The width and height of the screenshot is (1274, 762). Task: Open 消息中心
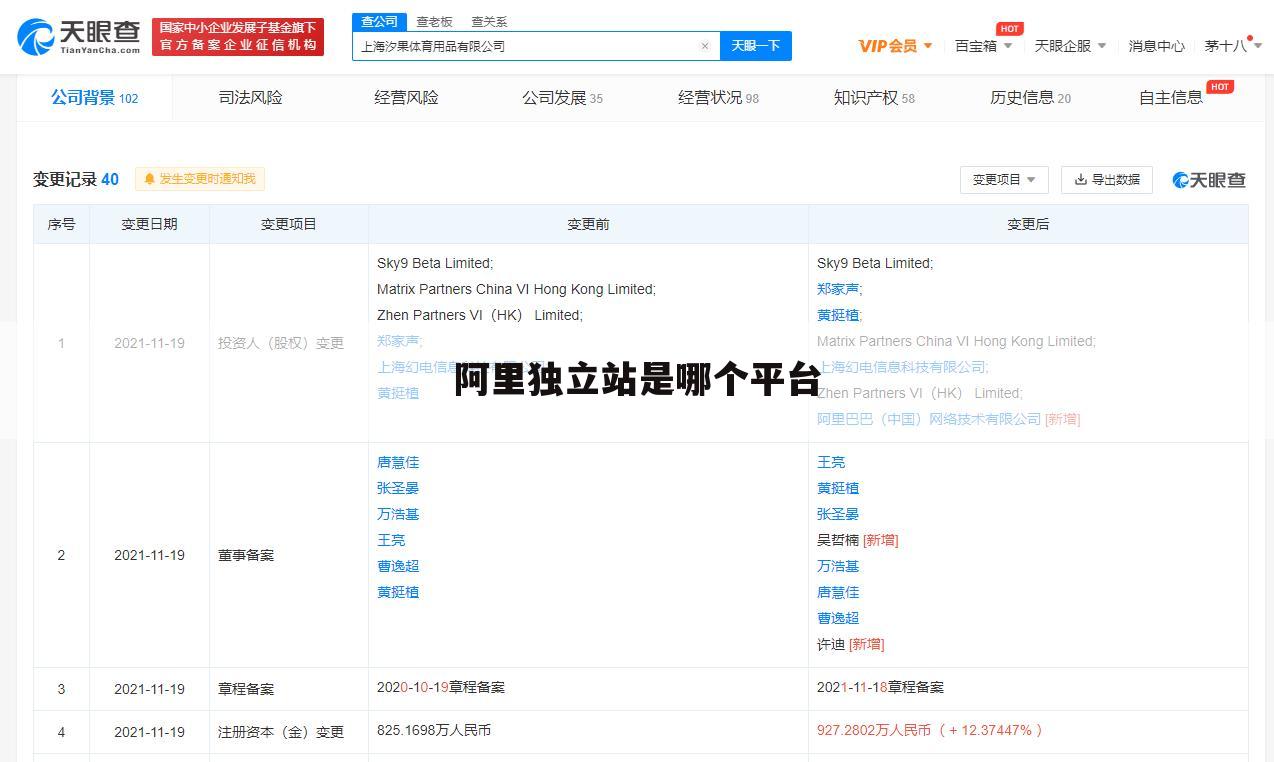pos(1156,46)
